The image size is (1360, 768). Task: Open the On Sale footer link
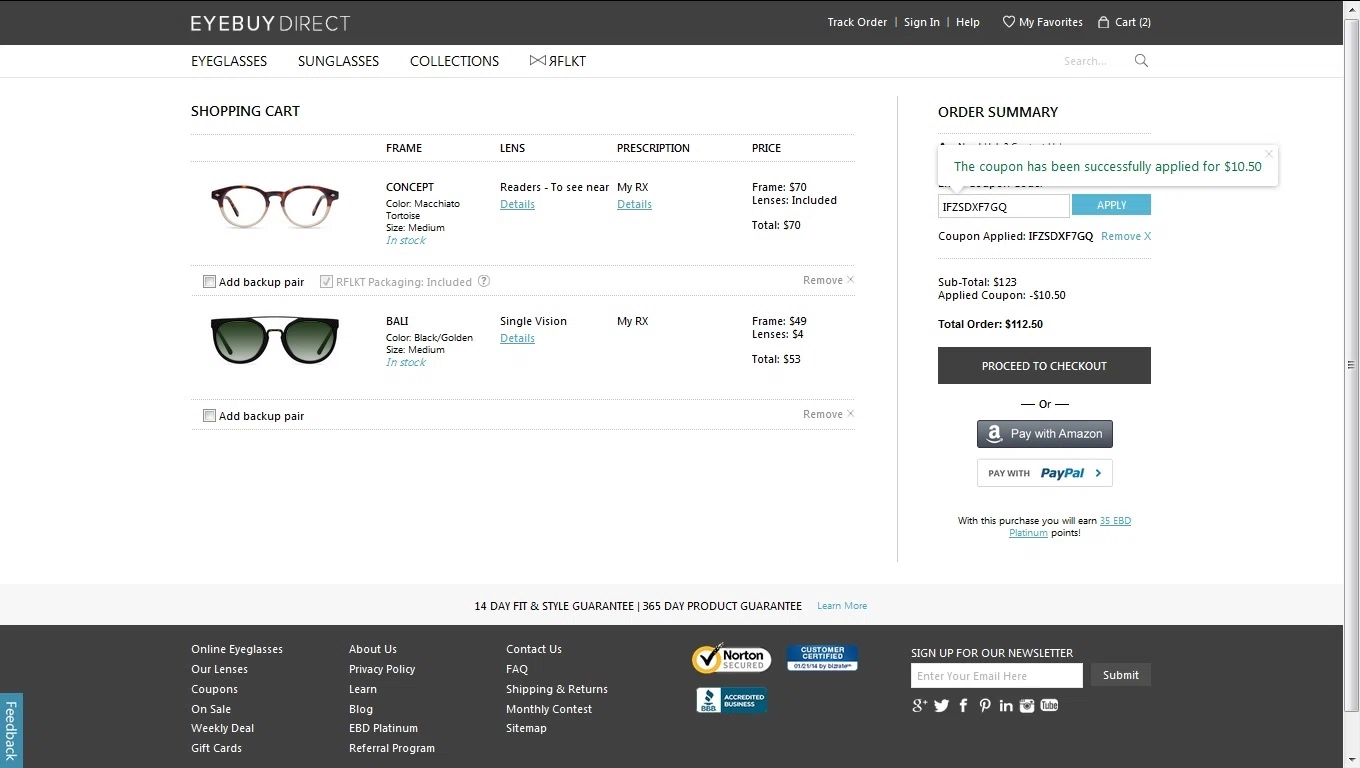click(211, 709)
